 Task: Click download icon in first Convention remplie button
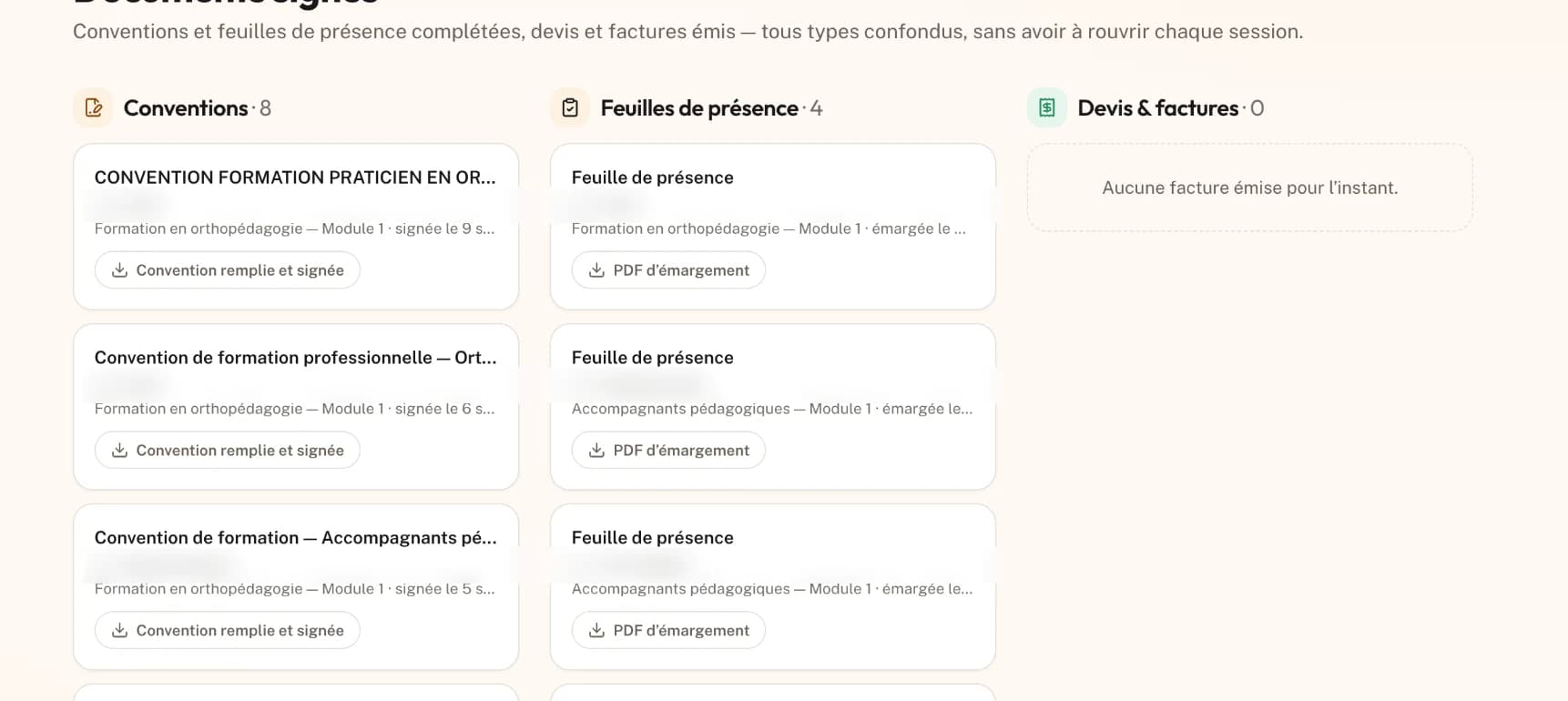(x=119, y=270)
